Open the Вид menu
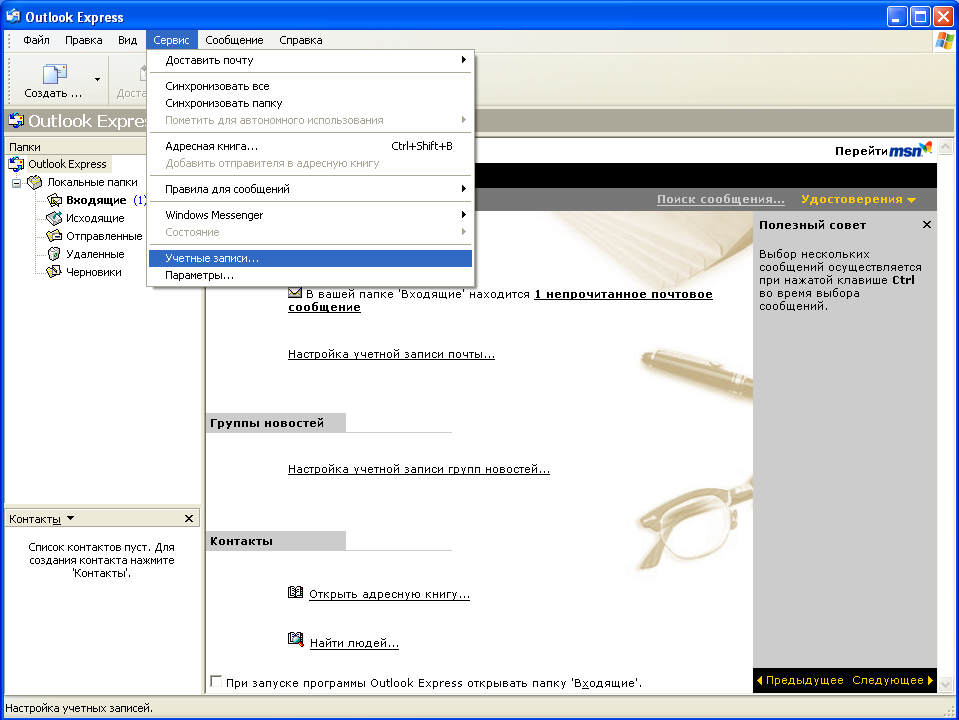959x720 pixels. 127,40
